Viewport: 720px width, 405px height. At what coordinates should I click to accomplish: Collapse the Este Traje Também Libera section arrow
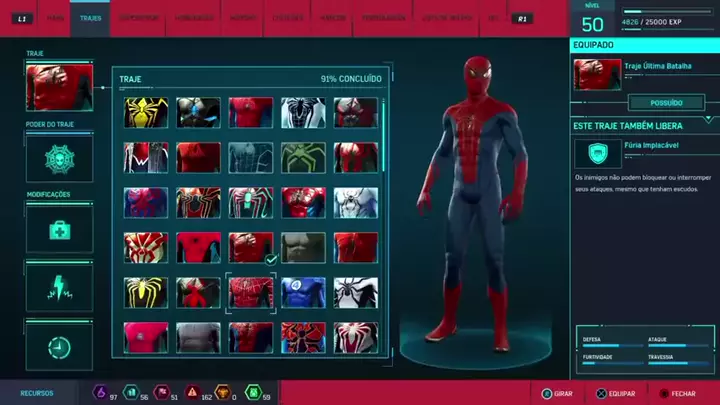click(709, 120)
